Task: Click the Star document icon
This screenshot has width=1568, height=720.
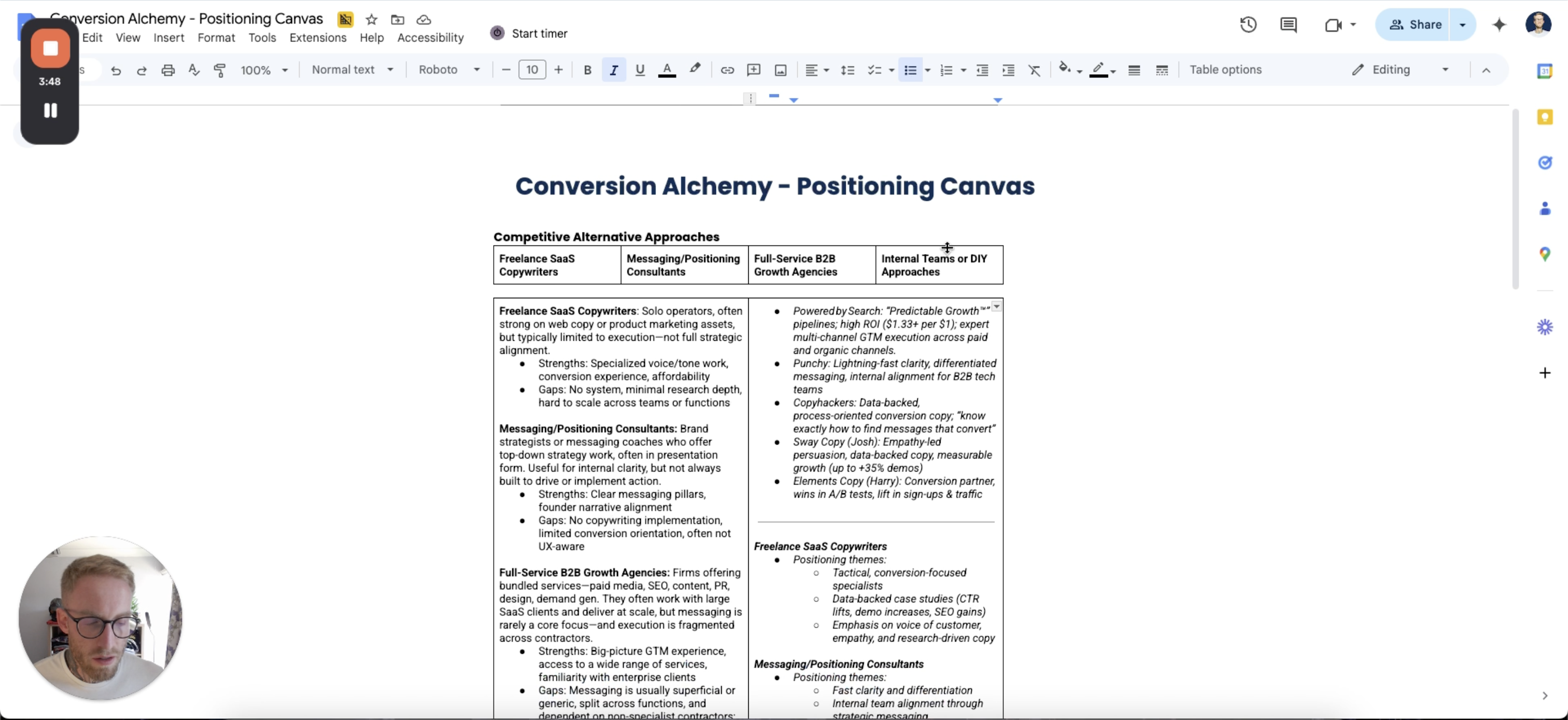Action: (371, 20)
